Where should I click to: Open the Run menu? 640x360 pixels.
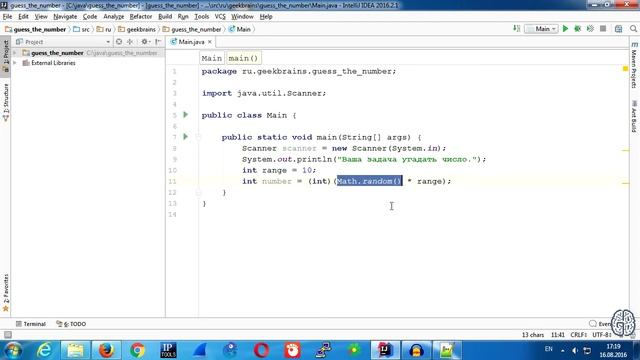point(183,16)
